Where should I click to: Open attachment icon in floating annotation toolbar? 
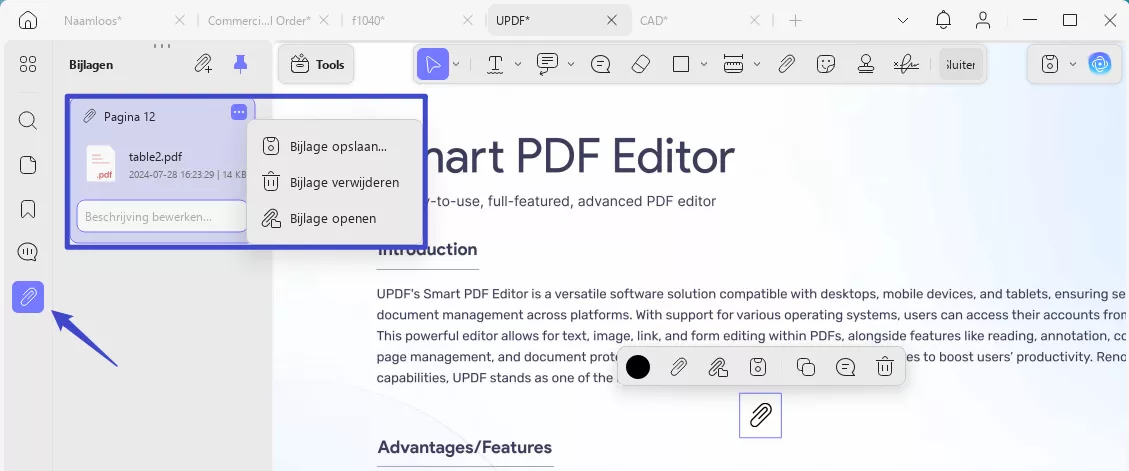(x=717, y=367)
